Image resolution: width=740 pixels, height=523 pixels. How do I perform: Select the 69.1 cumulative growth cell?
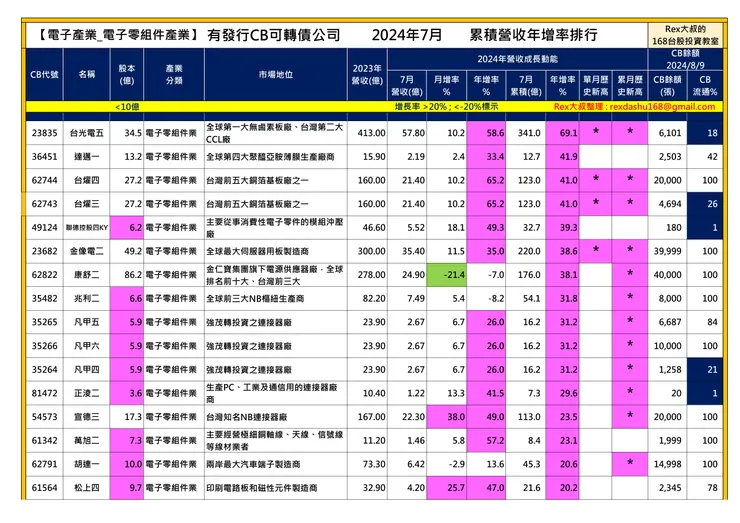pos(562,133)
